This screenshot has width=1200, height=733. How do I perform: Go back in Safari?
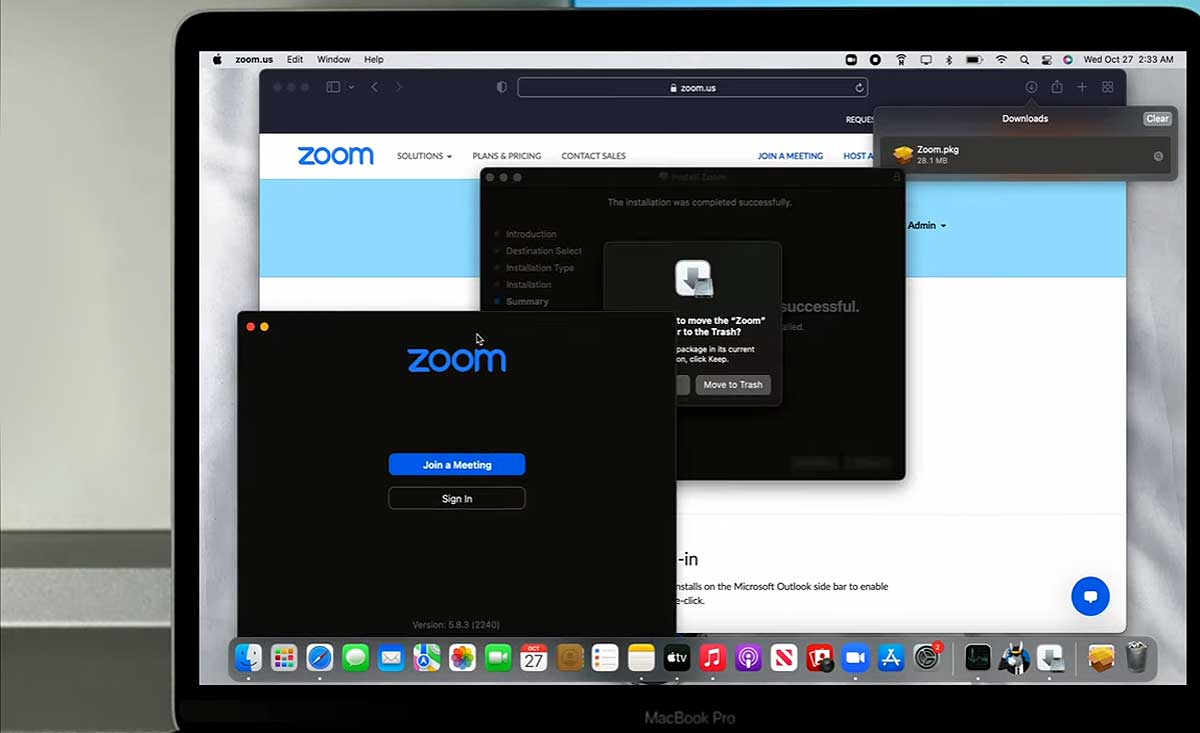tap(375, 87)
